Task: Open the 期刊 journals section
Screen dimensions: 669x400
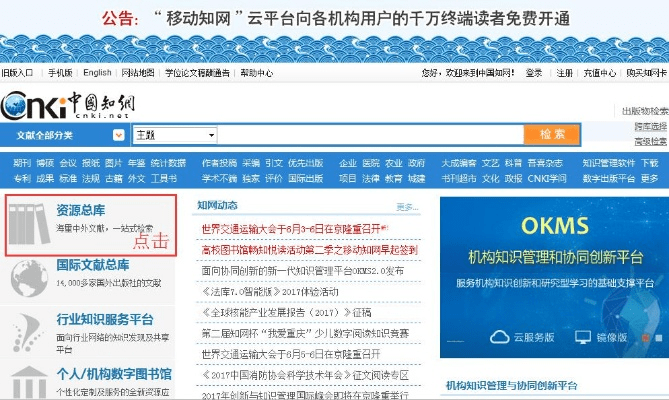Action: [x=22, y=163]
